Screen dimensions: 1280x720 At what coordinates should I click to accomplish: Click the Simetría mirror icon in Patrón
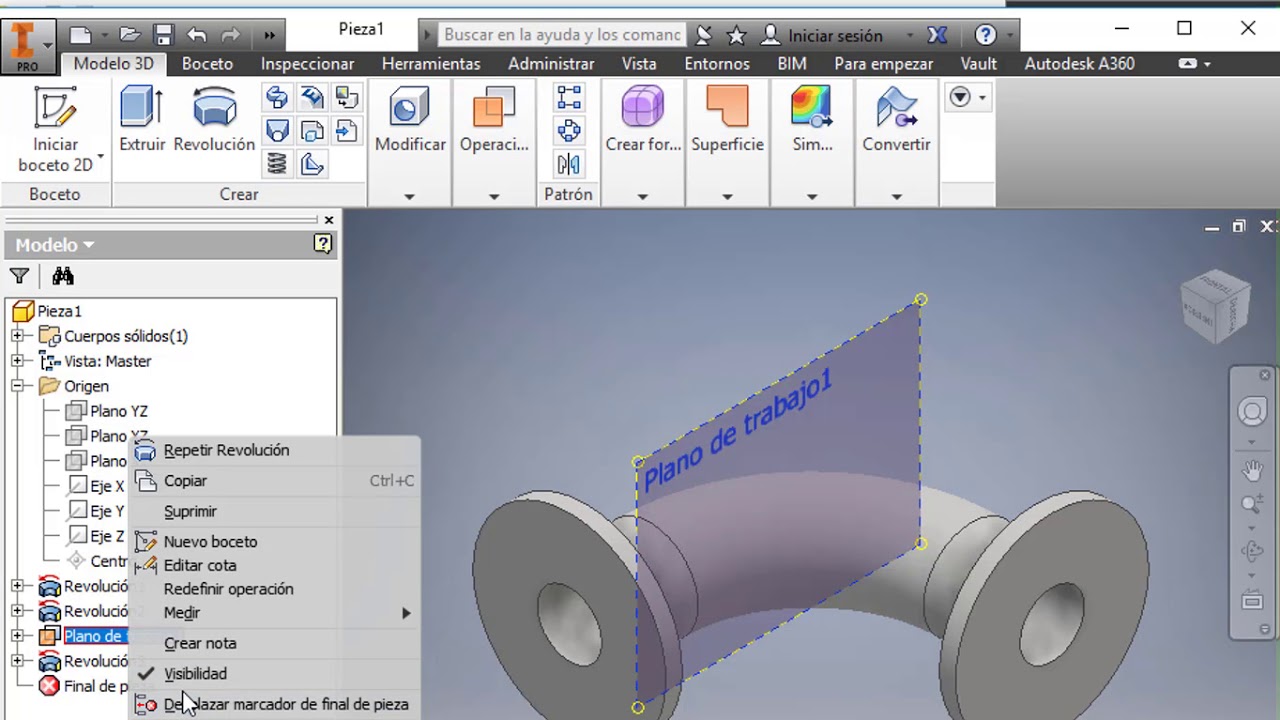(569, 163)
